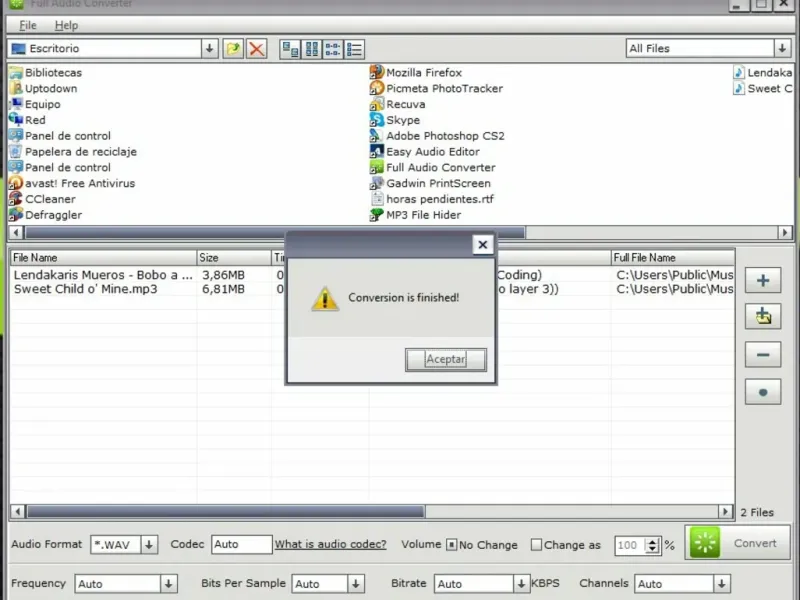Select avast! Free Antivirus shortcut
The width and height of the screenshot is (800, 600).
coord(72,183)
